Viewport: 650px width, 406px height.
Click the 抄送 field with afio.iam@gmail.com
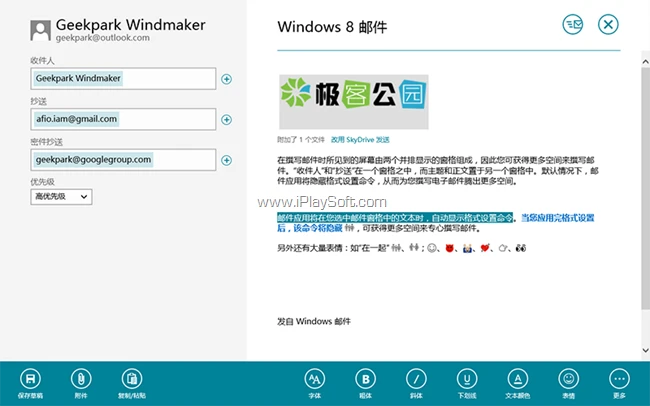[123, 119]
